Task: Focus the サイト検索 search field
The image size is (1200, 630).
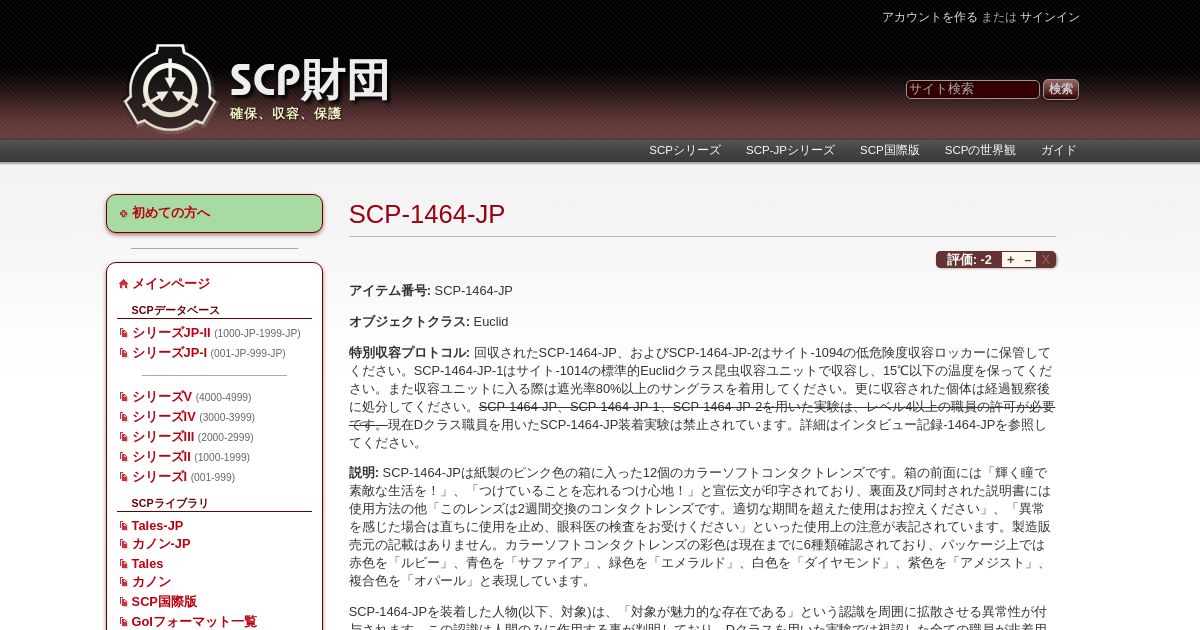Action: pos(973,89)
